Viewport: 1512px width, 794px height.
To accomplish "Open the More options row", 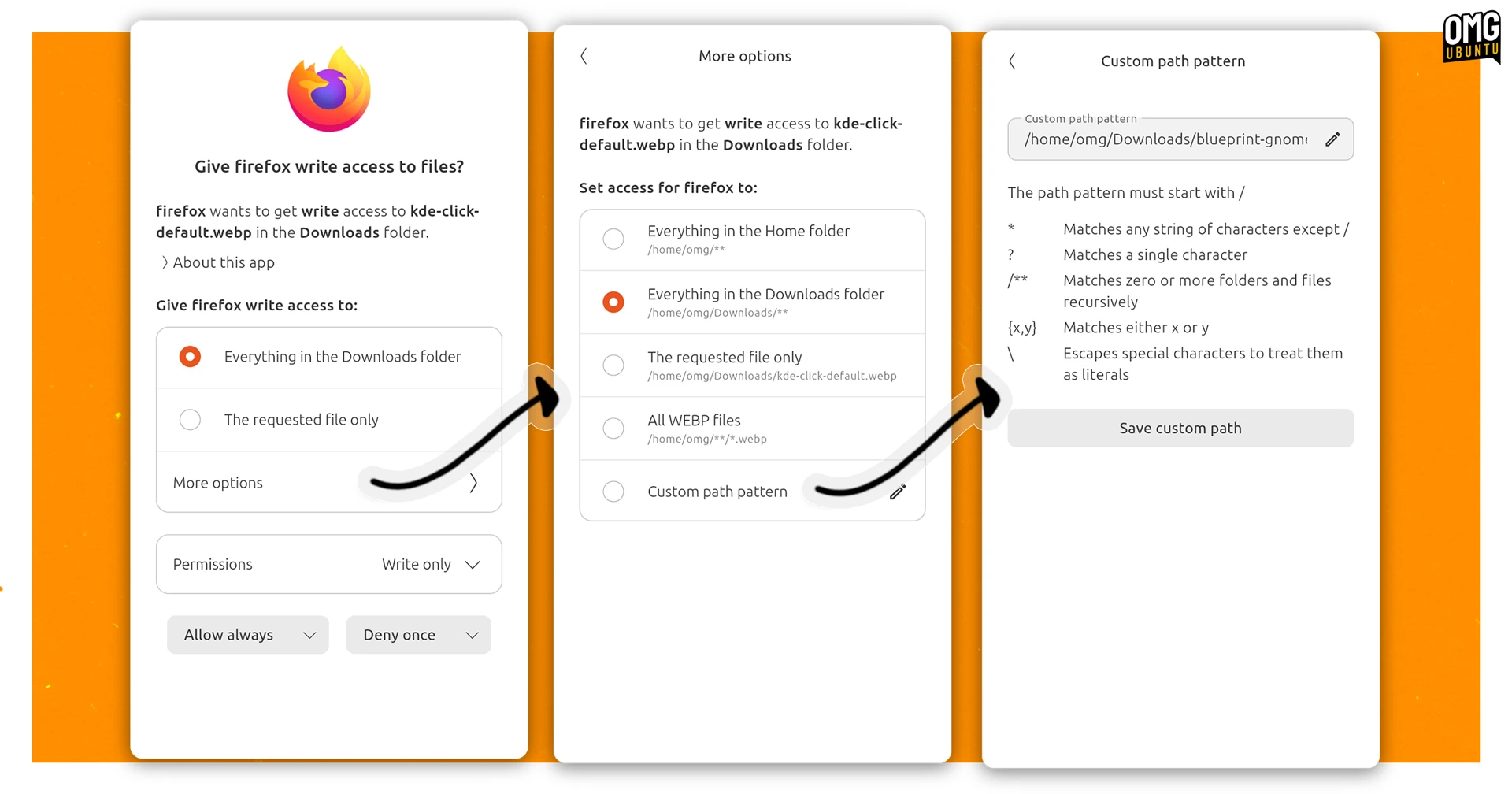I will [x=329, y=483].
